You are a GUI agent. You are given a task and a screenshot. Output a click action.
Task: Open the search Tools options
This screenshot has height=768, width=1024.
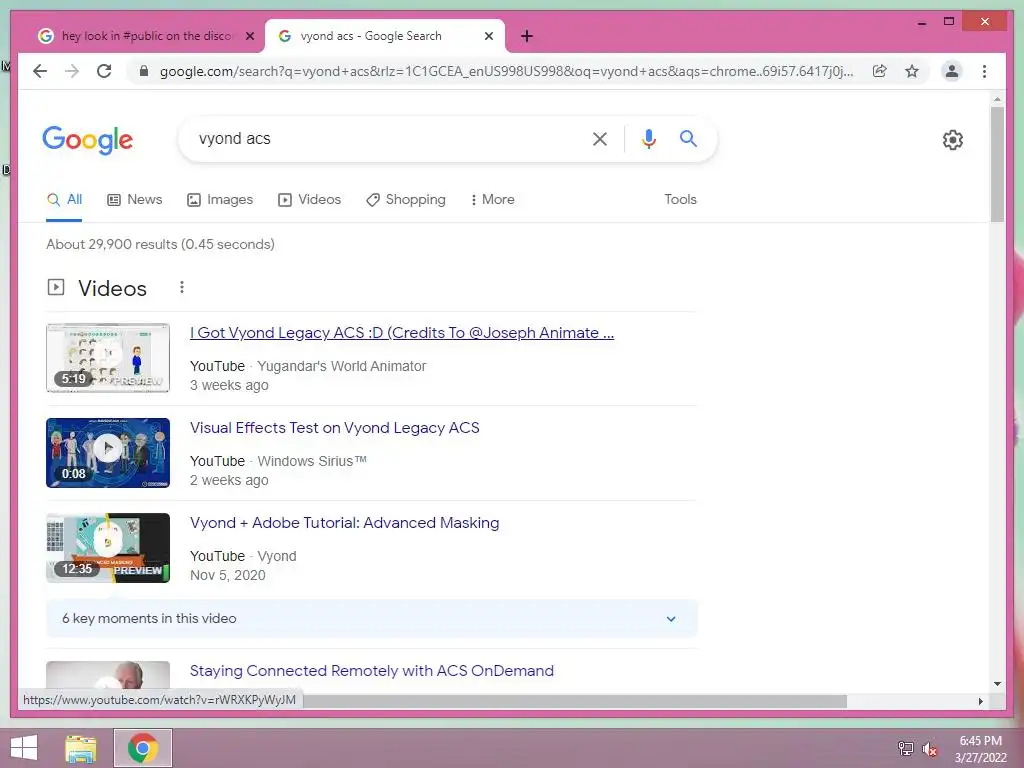pos(680,200)
